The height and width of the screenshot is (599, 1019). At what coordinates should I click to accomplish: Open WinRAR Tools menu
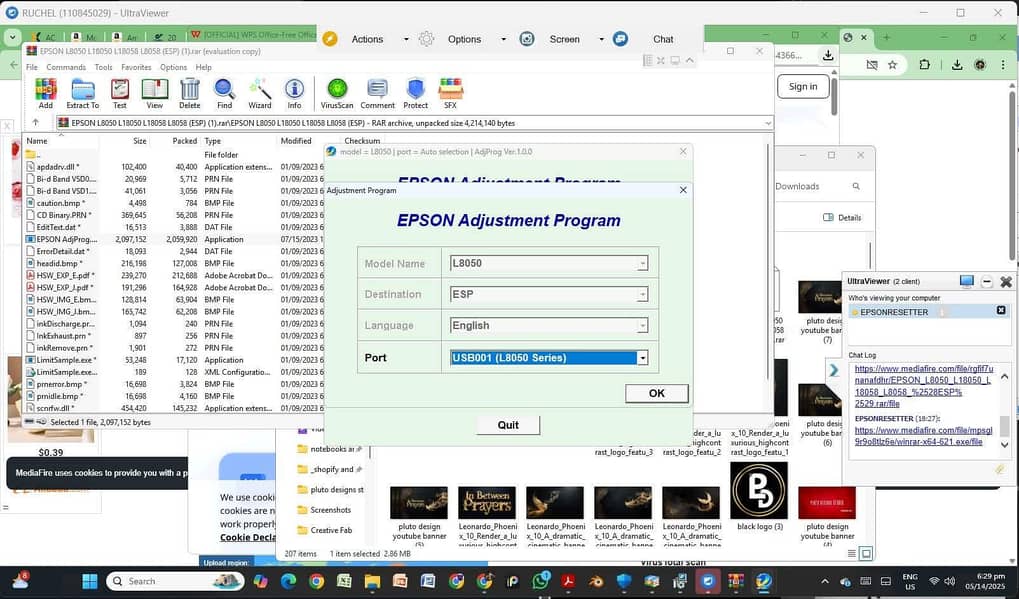click(x=103, y=67)
